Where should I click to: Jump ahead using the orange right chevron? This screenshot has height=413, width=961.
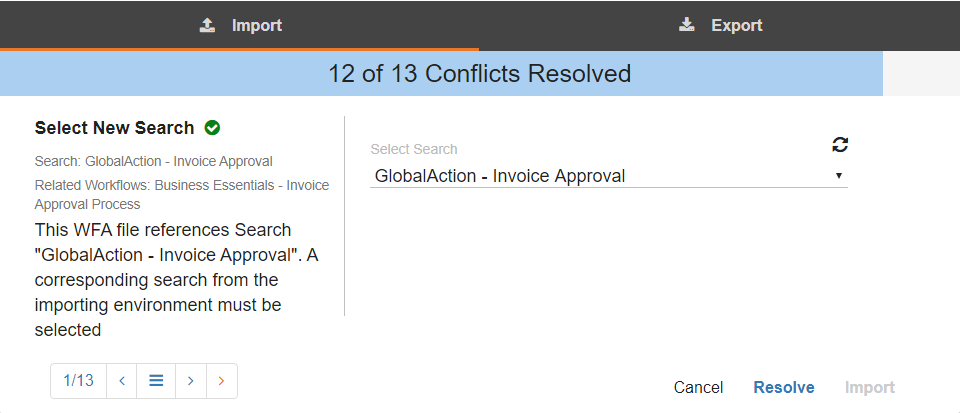pyautogui.click(x=221, y=381)
